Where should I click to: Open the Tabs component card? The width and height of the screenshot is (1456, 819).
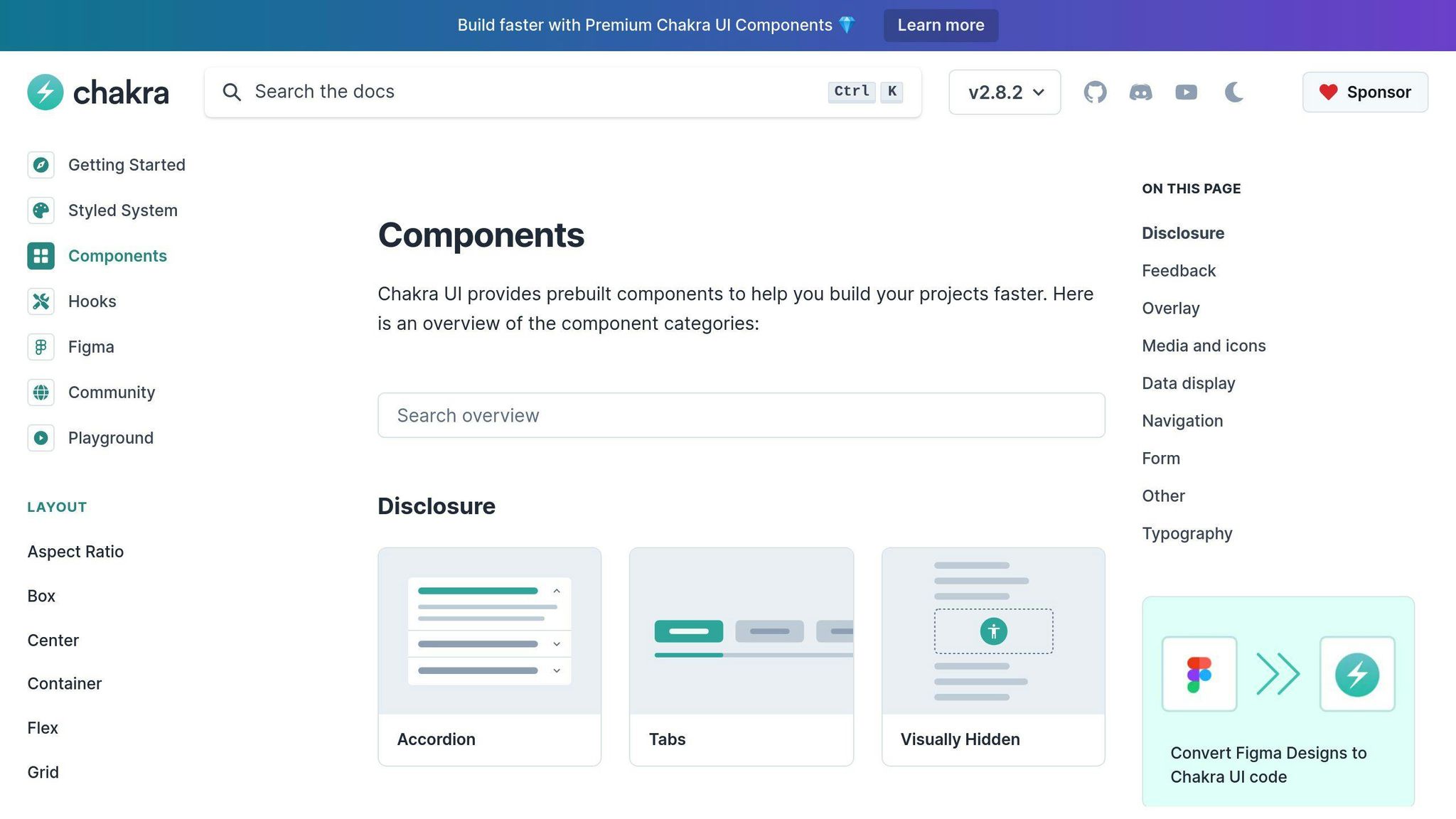click(x=741, y=656)
